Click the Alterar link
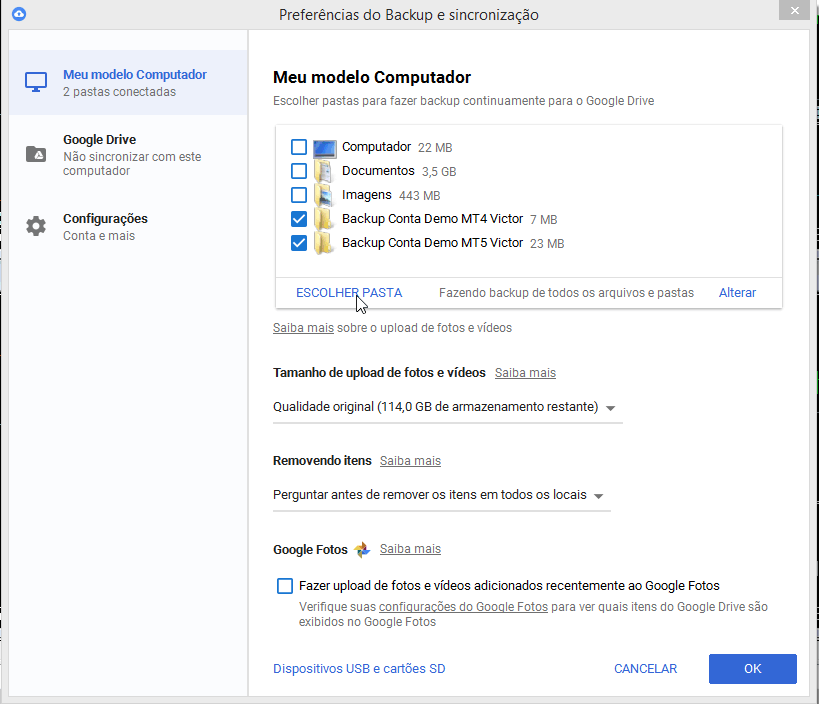Screen dimensions: 819x704 pos(737,293)
